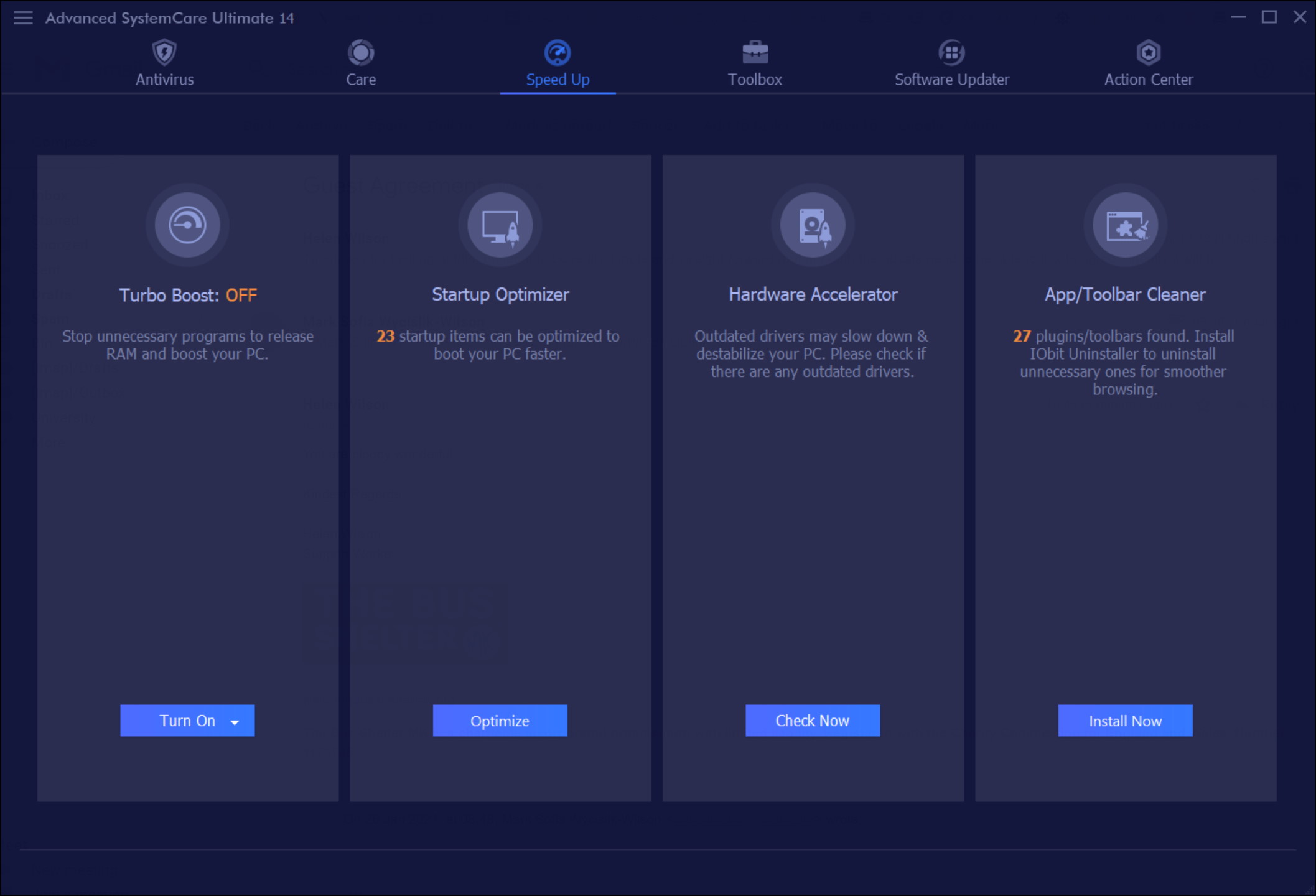Image resolution: width=1316 pixels, height=896 pixels.
Task: Expand Turn On dropdown arrow options
Action: coord(235,721)
